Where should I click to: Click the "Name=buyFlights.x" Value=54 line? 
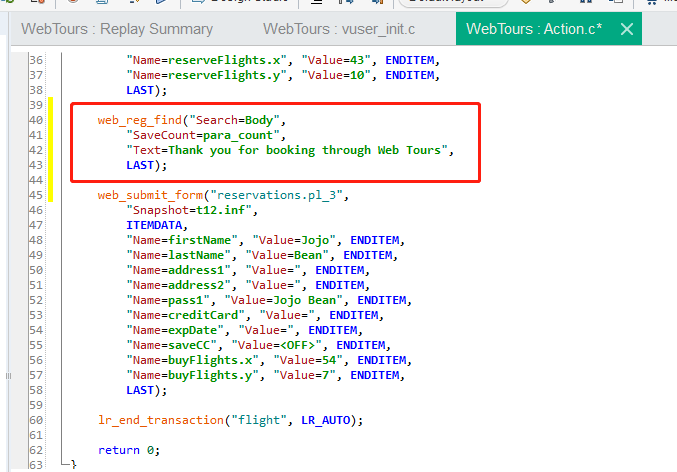click(269, 360)
